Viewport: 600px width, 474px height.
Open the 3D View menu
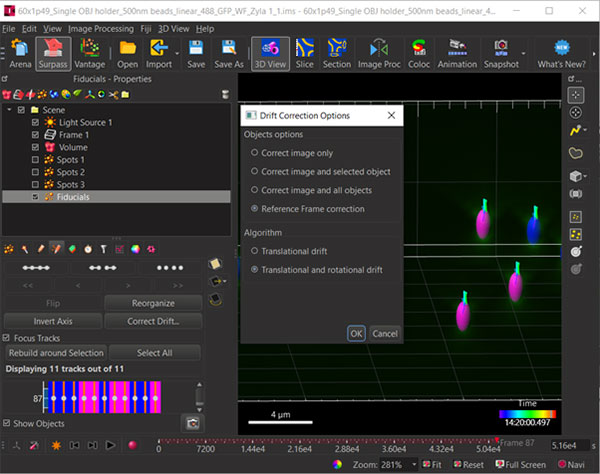click(174, 29)
